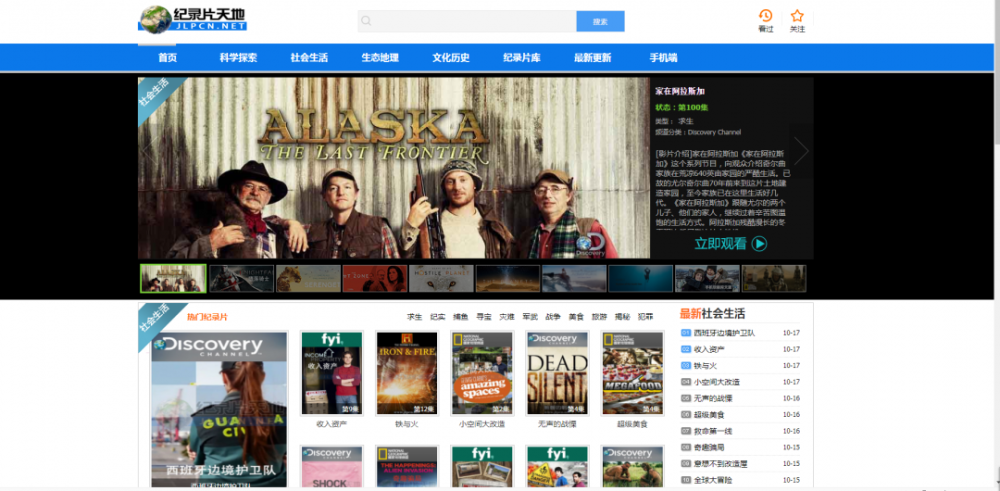This screenshot has width=1000, height=491.
Task: Click the search magnifier icon
Action: click(x=367, y=21)
